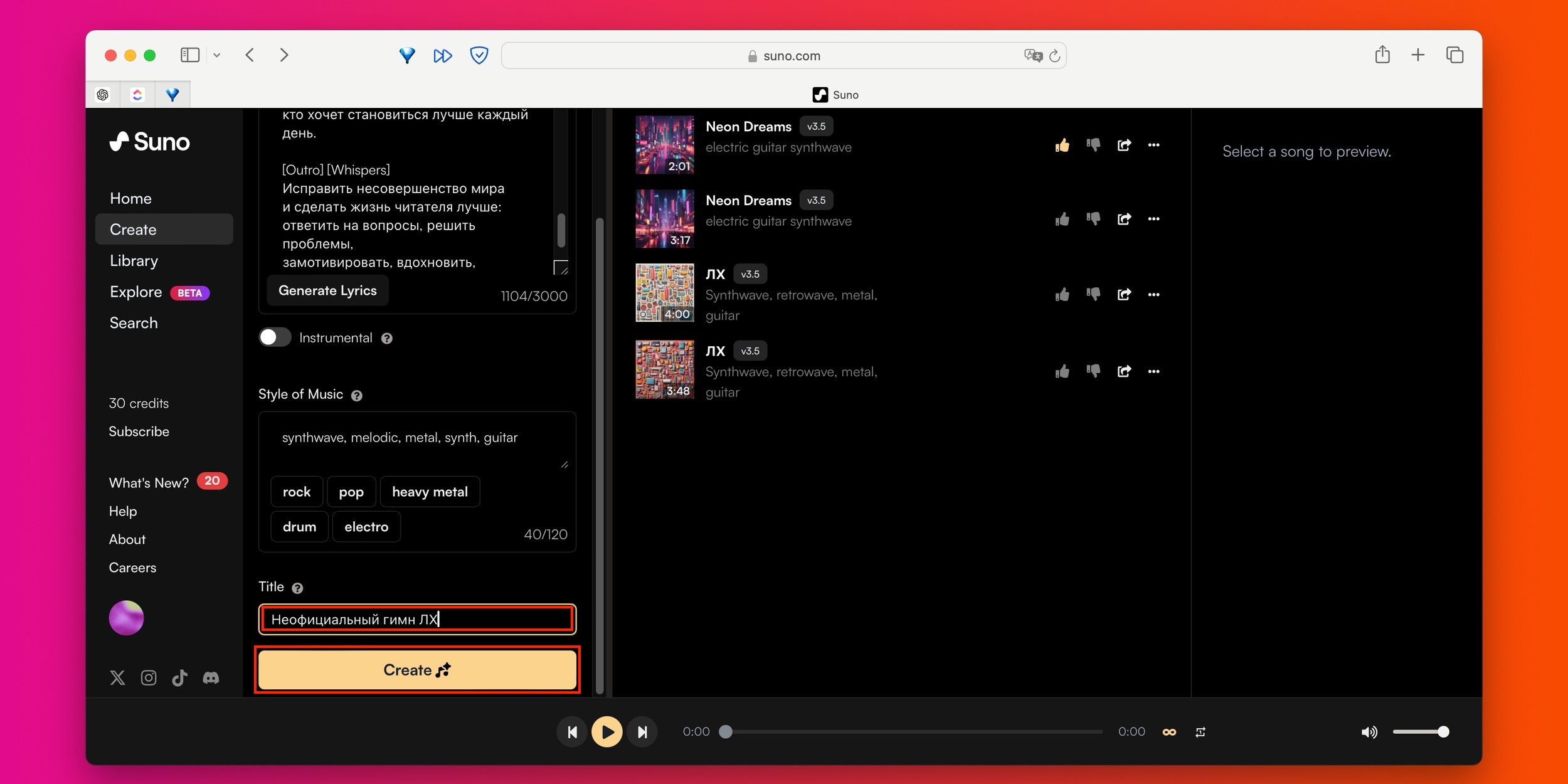This screenshot has height=784, width=1568.
Task: Toggle Safari sidebar panel
Action: (x=190, y=55)
